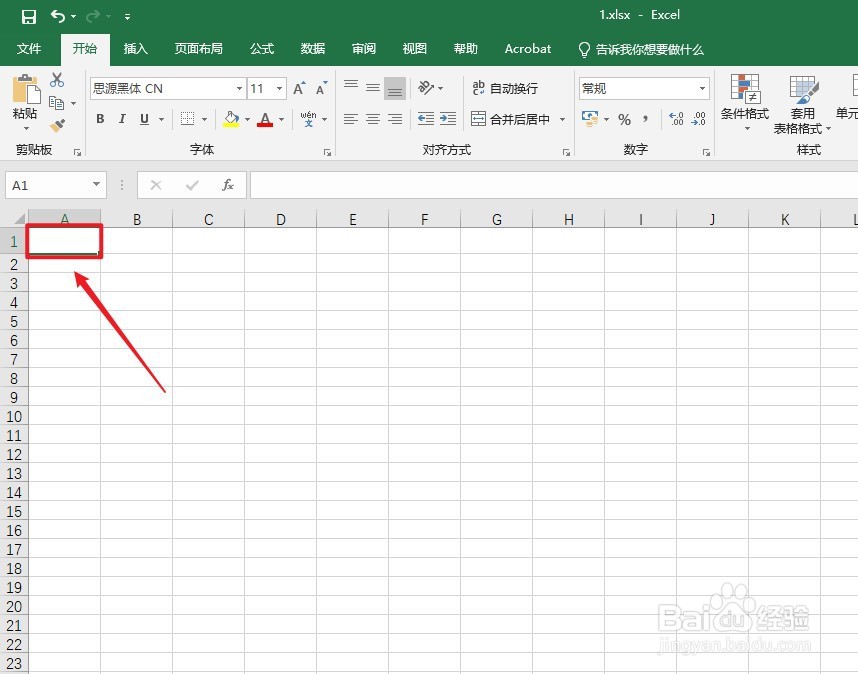Click the 合并后居中 button
858x674 pixels.
pos(511,119)
